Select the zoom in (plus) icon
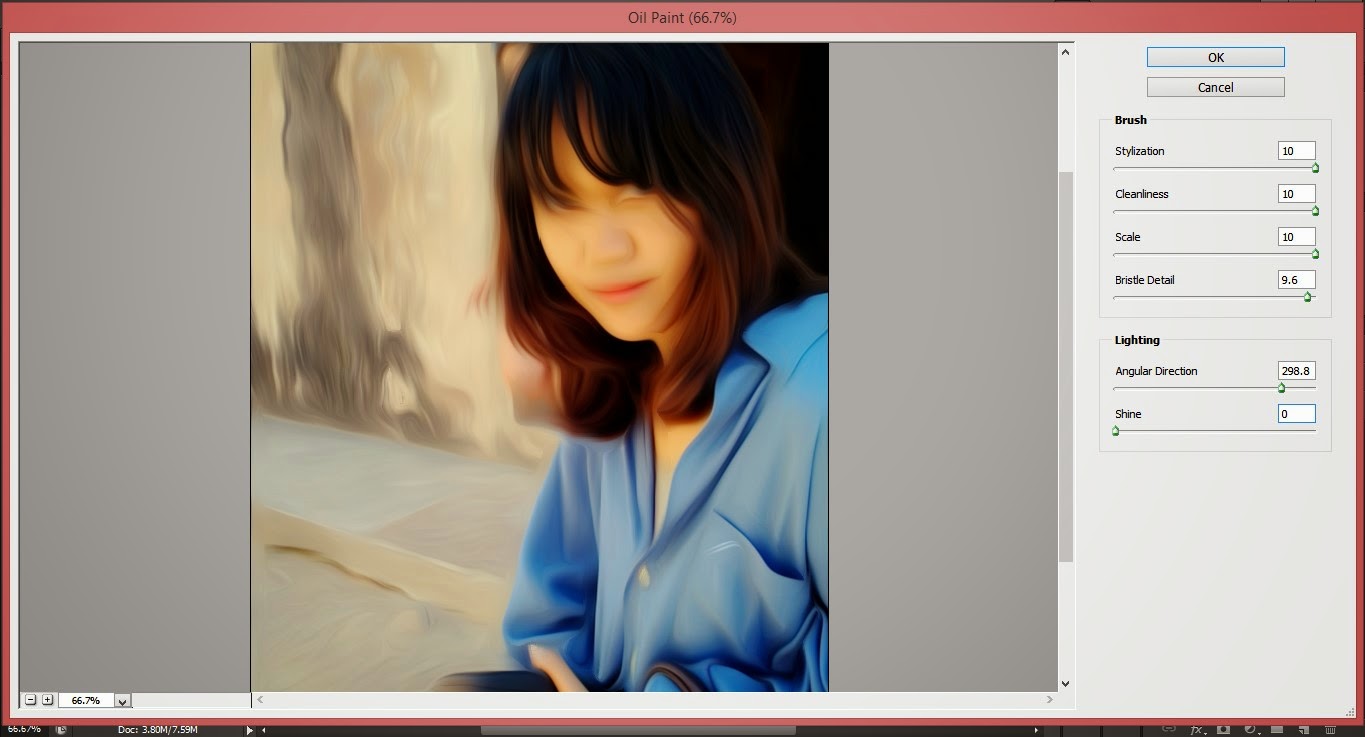Viewport: 1365px width, 737px height. point(47,700)
